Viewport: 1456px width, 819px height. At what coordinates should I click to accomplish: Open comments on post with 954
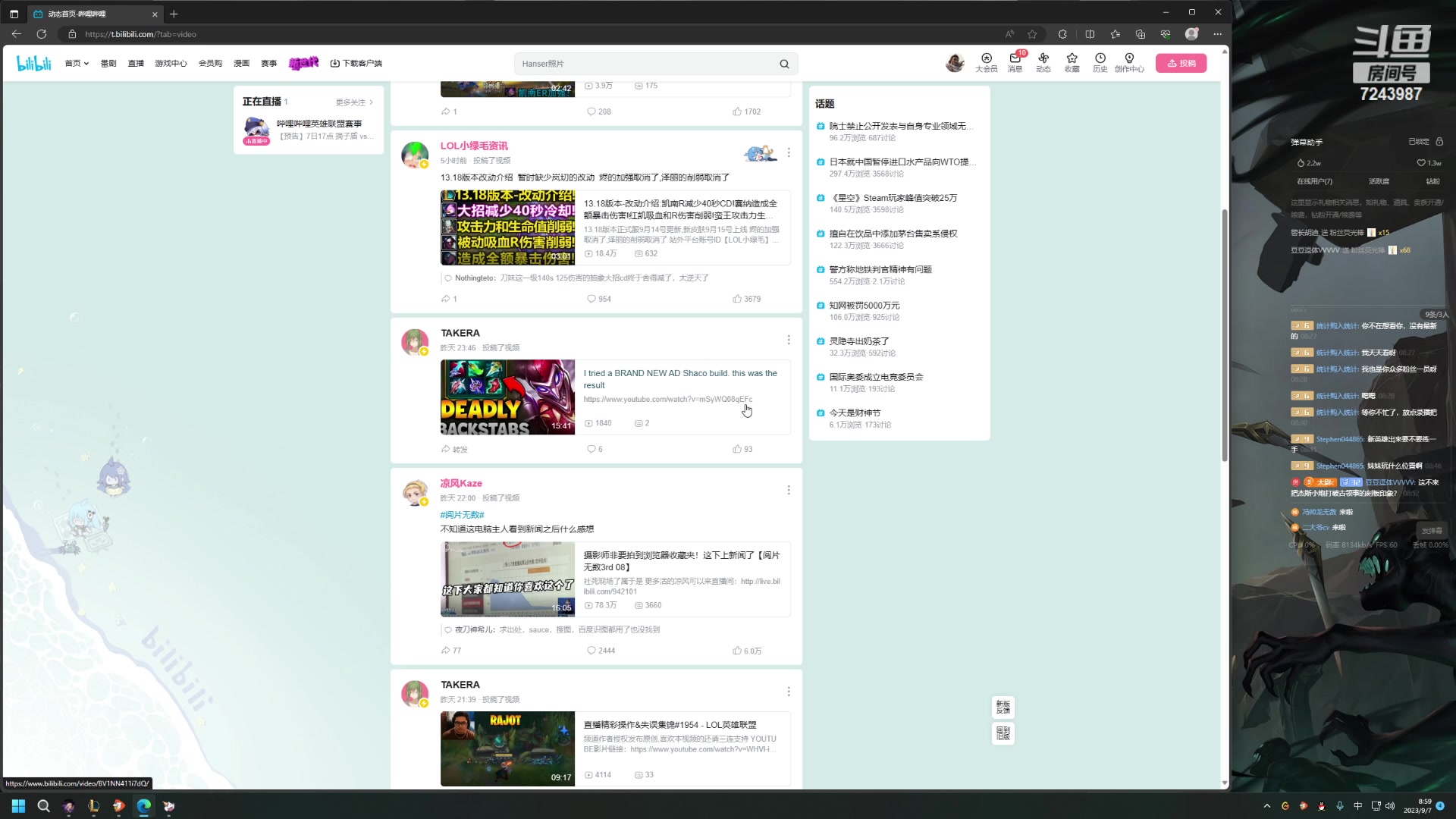[599, 299]
